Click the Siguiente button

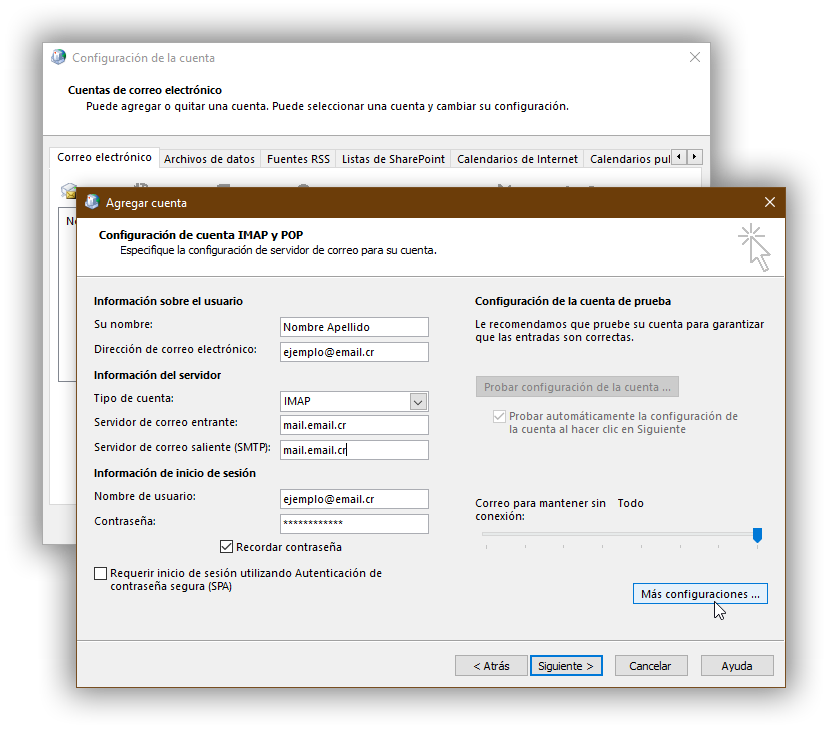click(566, 665)
